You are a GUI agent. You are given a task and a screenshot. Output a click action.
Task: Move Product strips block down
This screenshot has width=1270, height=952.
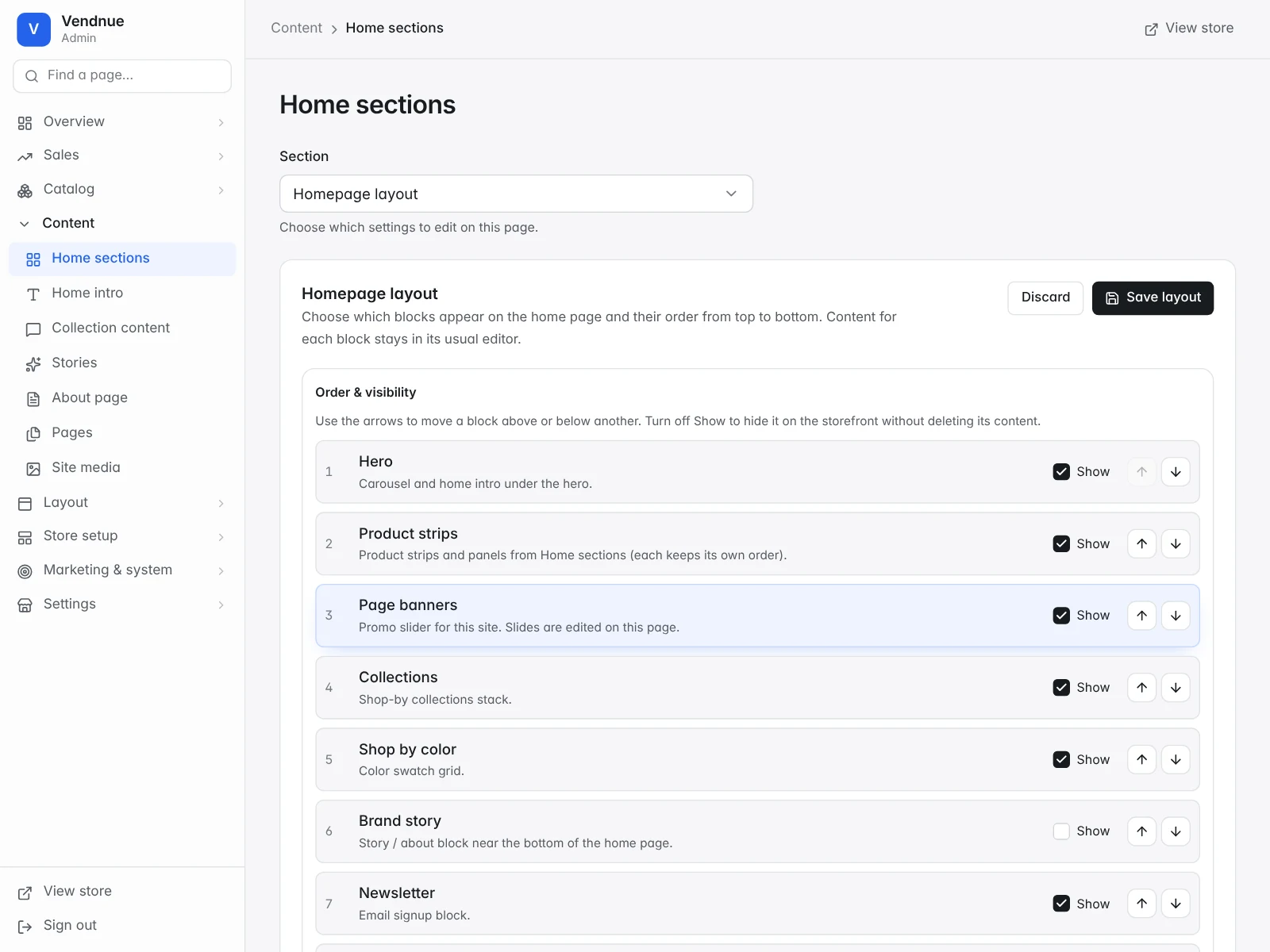click(1176, 543)
